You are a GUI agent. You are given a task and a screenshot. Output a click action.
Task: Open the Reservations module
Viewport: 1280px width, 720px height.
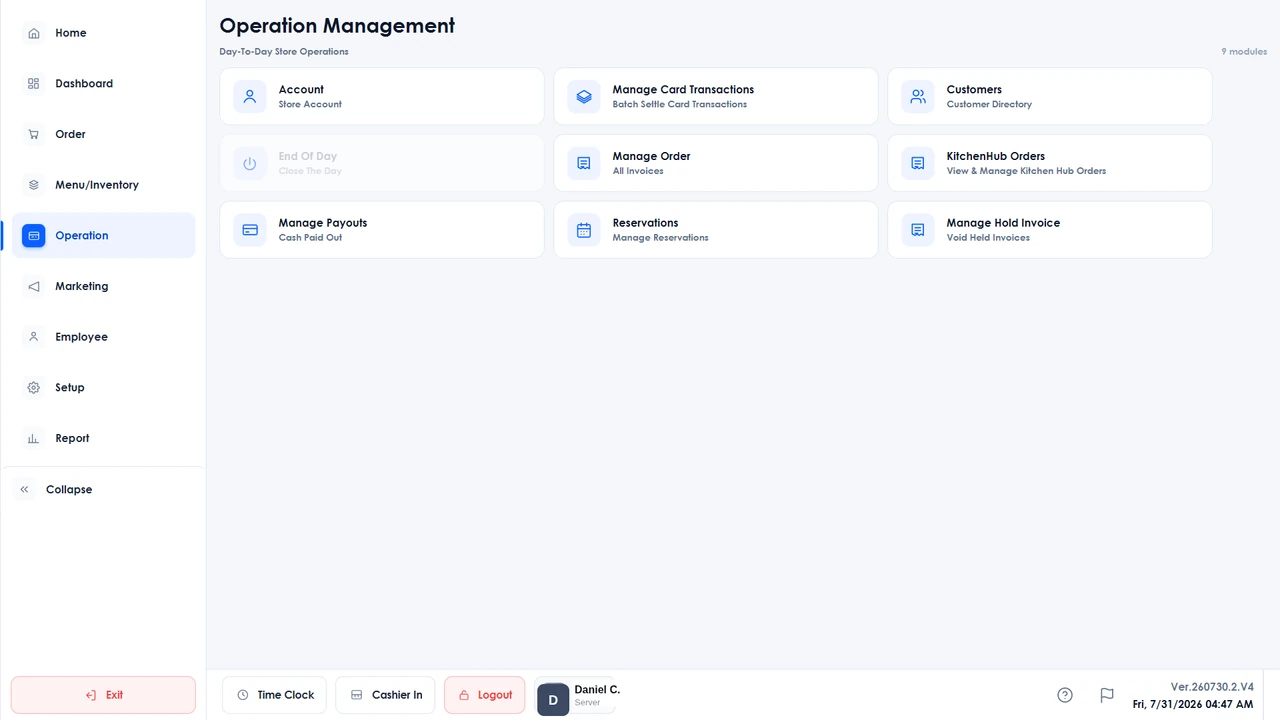point(716,230)
